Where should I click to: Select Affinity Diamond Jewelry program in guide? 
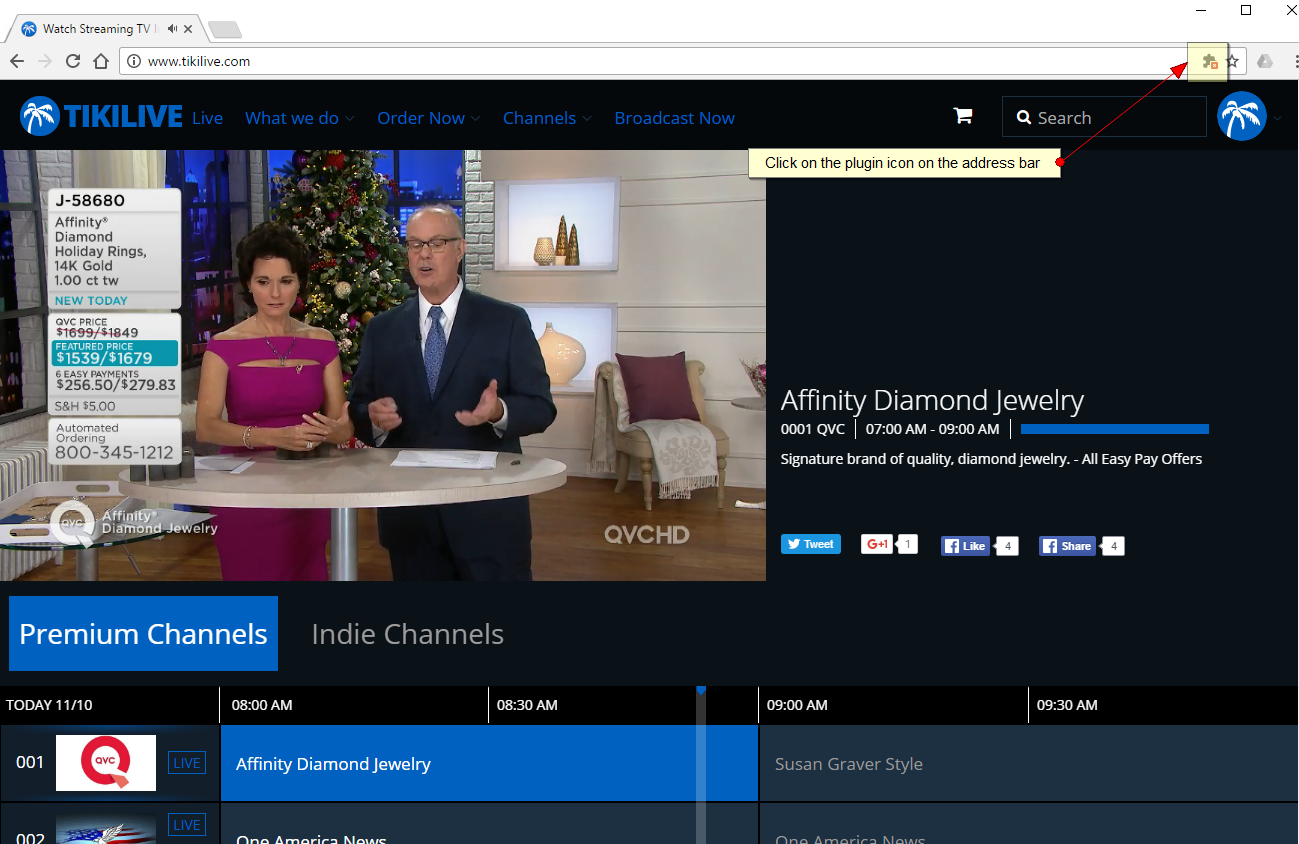489,764
